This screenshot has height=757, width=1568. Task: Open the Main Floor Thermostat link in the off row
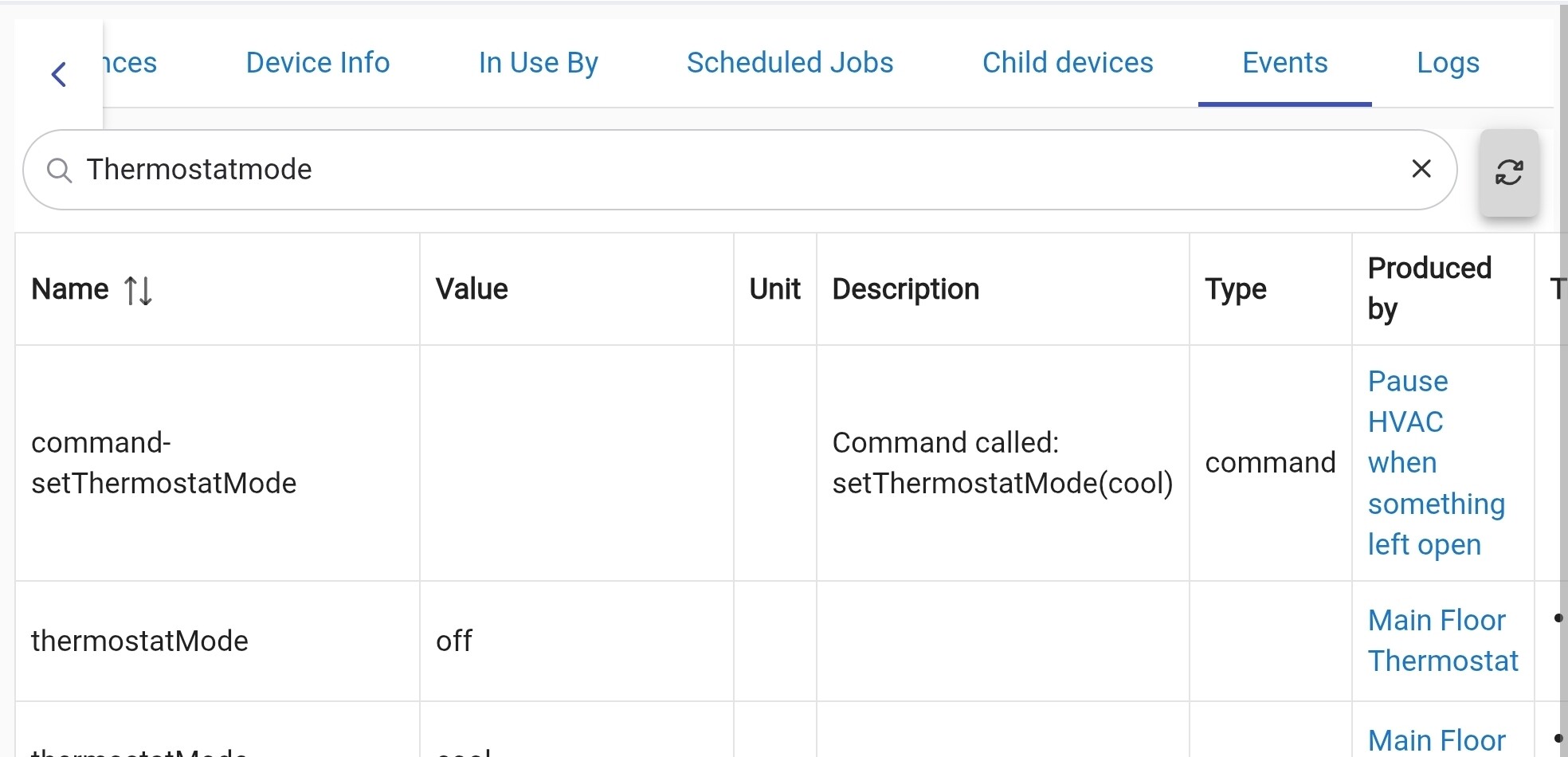point(1443,641)
